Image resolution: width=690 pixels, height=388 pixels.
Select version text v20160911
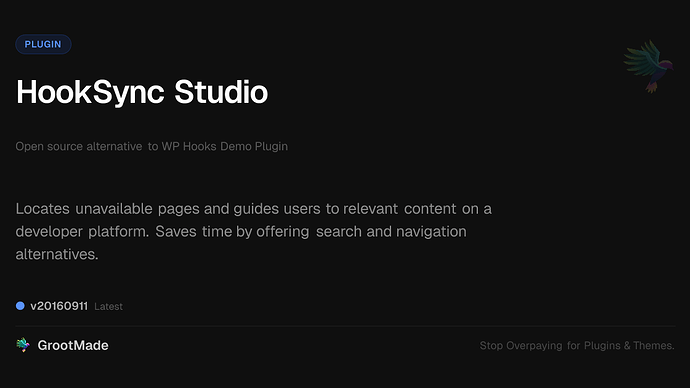pos(59,306)
